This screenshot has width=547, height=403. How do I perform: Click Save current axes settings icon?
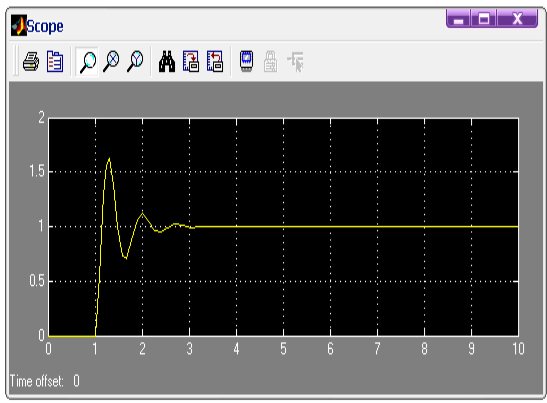[x=191, y=62]
